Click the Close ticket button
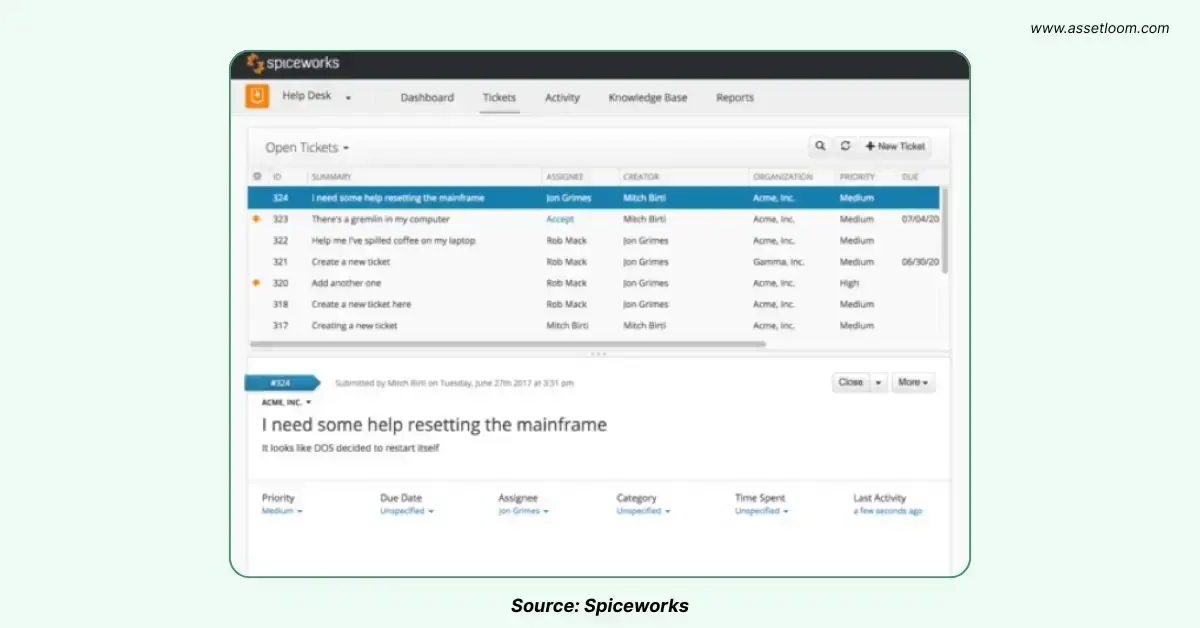Viewport: 1200px width, 628px height. tap(851, 382)
